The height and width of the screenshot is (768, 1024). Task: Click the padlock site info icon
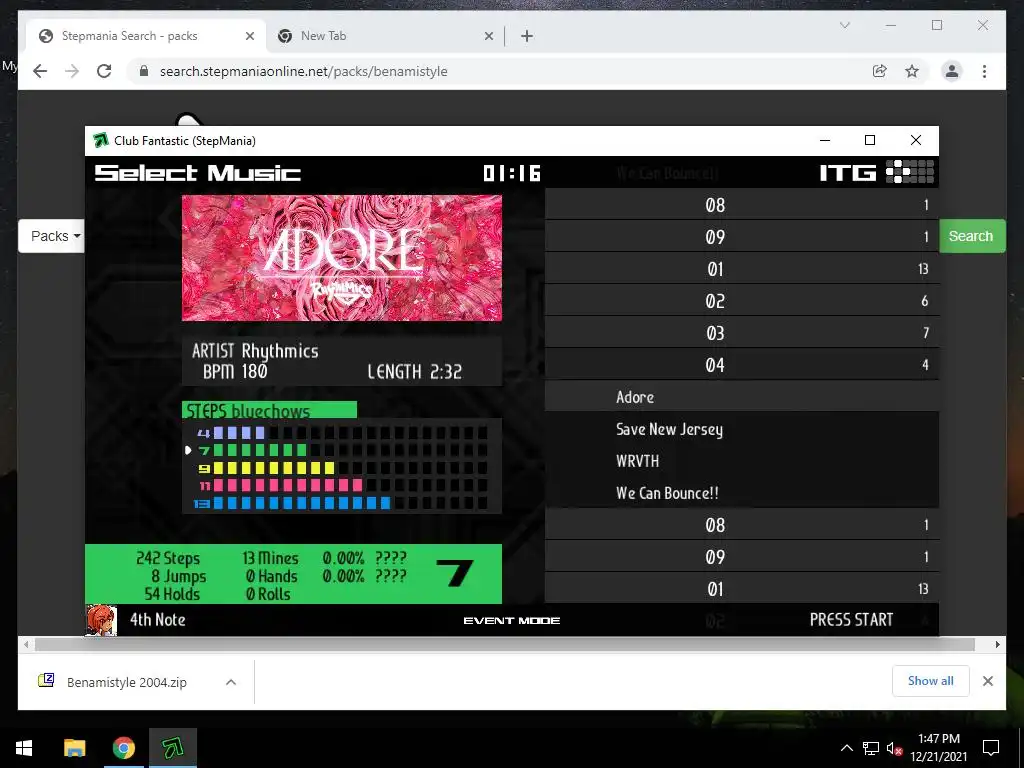click(x=144, y=71)
